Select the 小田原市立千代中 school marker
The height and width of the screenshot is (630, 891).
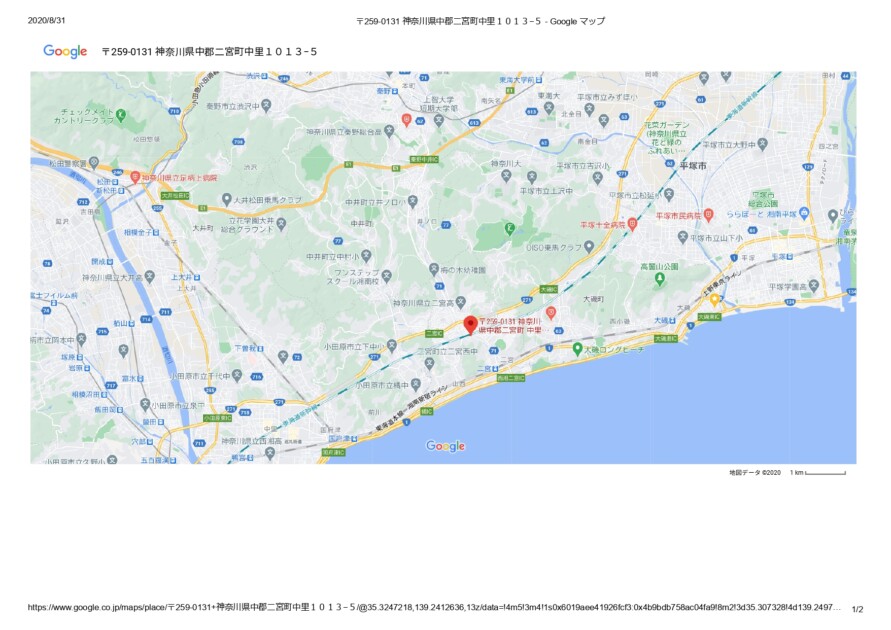click(x=237, y=376)
